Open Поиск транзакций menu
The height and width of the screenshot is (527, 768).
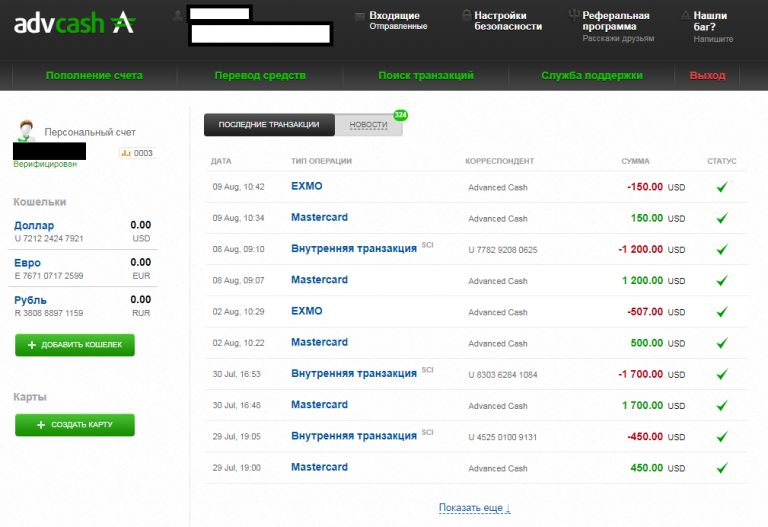tap(426, 75)
